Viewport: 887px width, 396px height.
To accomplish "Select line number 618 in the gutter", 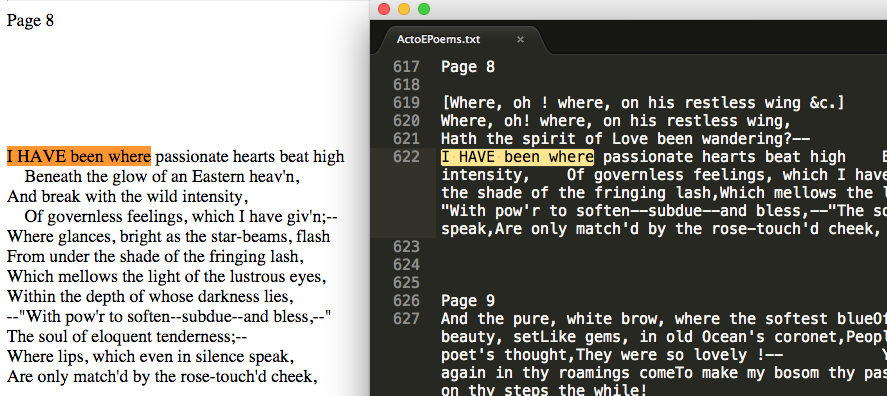I will (x=406, y=85).
